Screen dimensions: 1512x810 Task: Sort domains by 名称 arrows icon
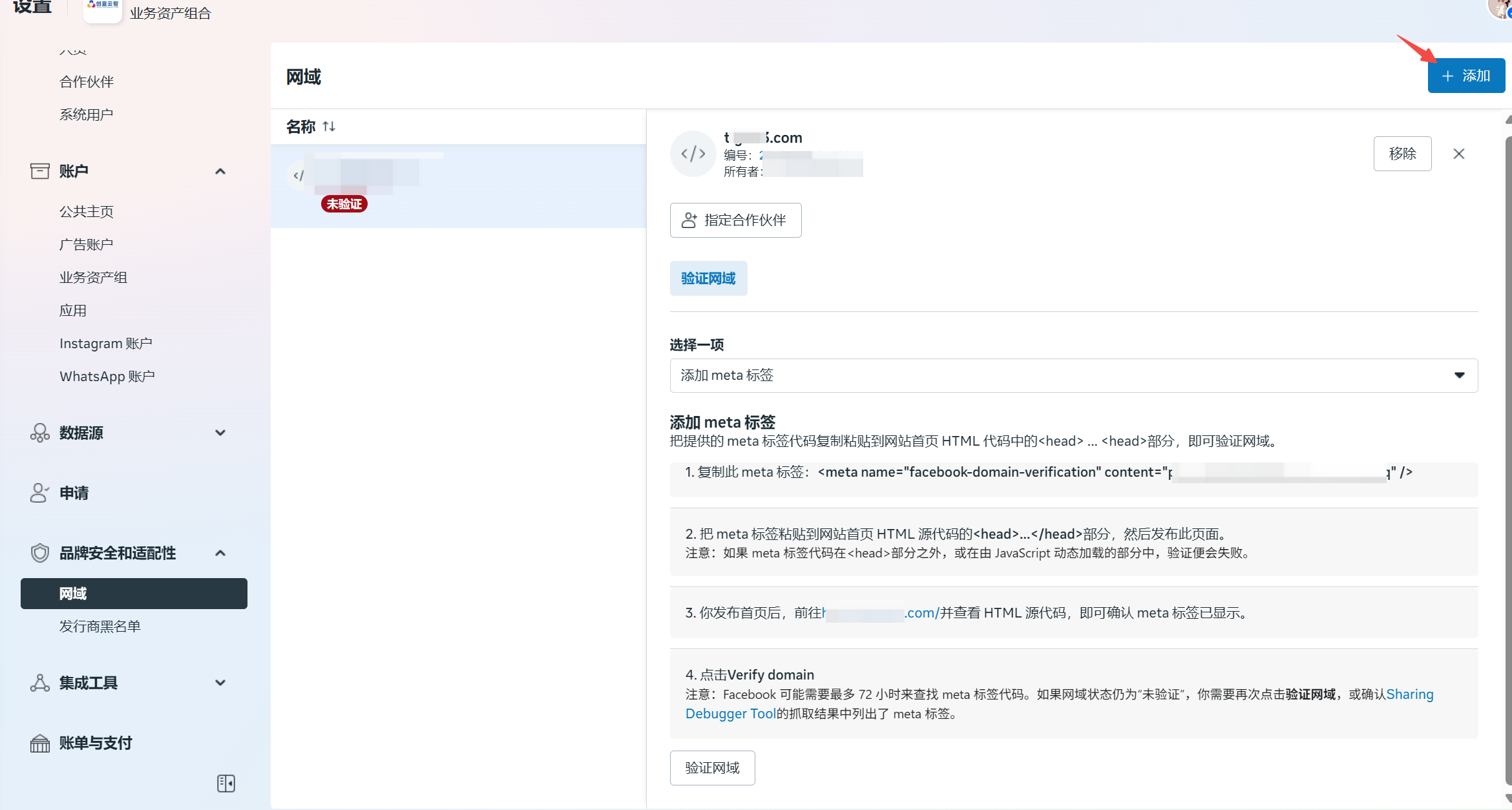[329, 127]
